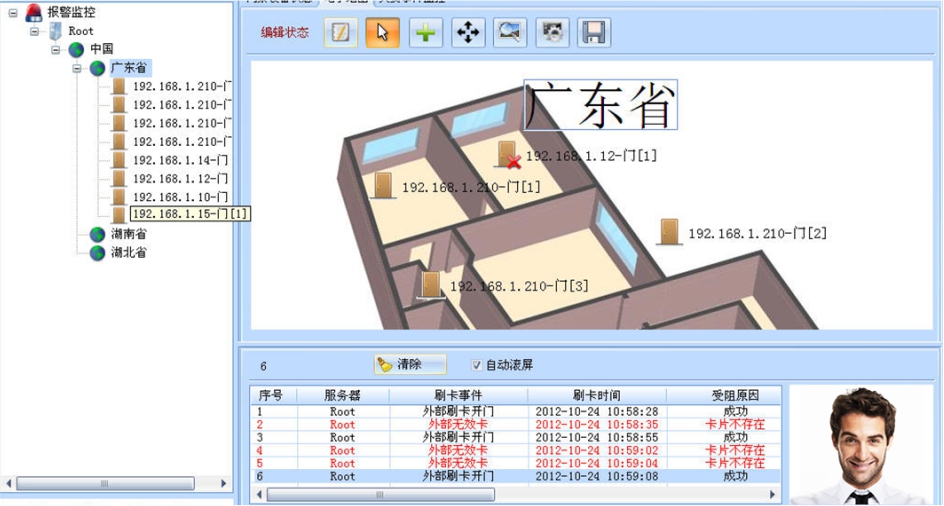Click the globe icon beside 中国
The image size is (944, 506).
tap(76, 49)
